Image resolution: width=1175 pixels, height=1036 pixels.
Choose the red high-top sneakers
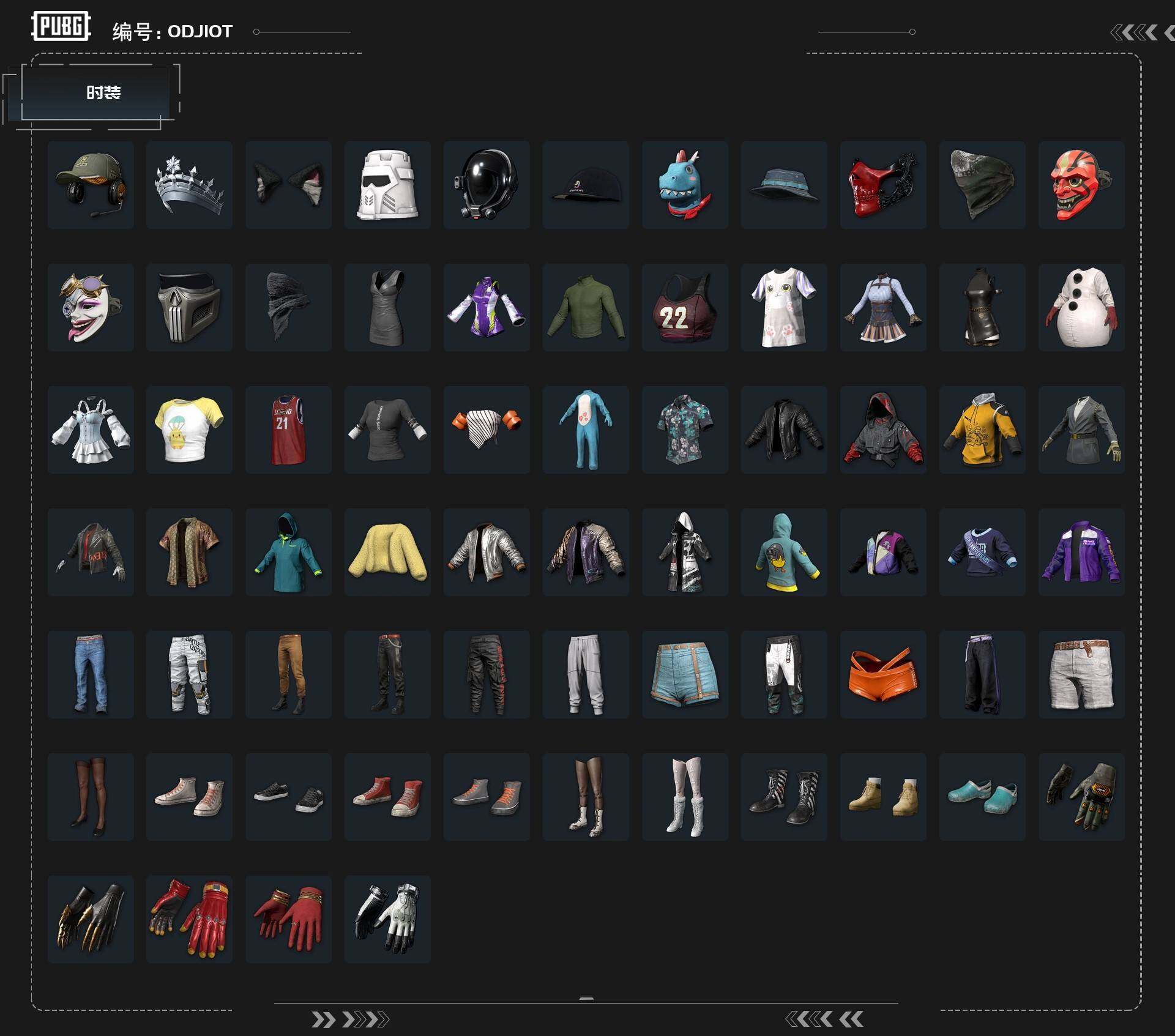[387, 797]
